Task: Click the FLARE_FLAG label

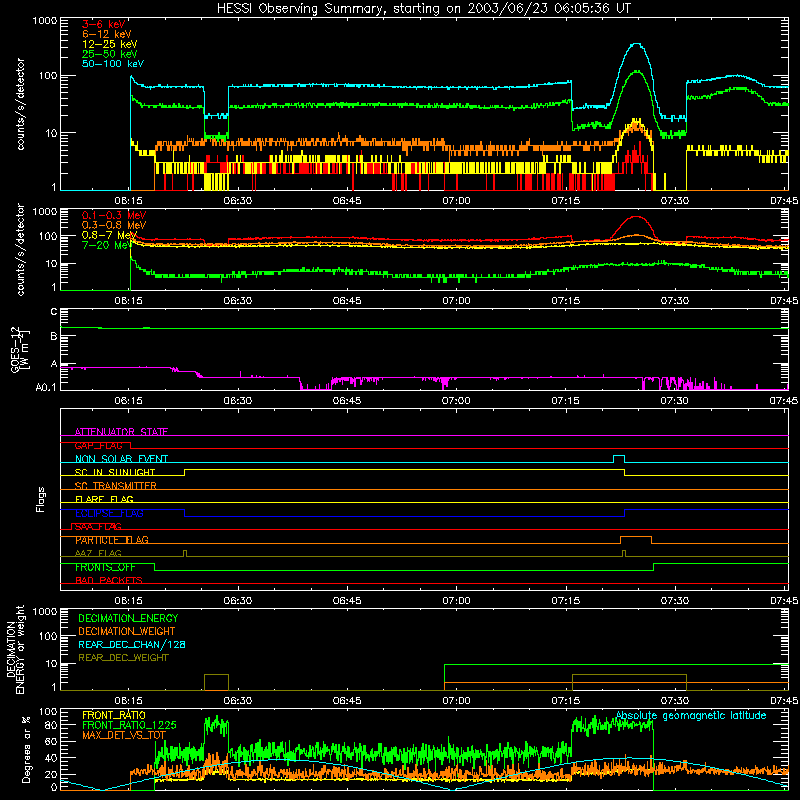Action: click(x=104, y=499)
